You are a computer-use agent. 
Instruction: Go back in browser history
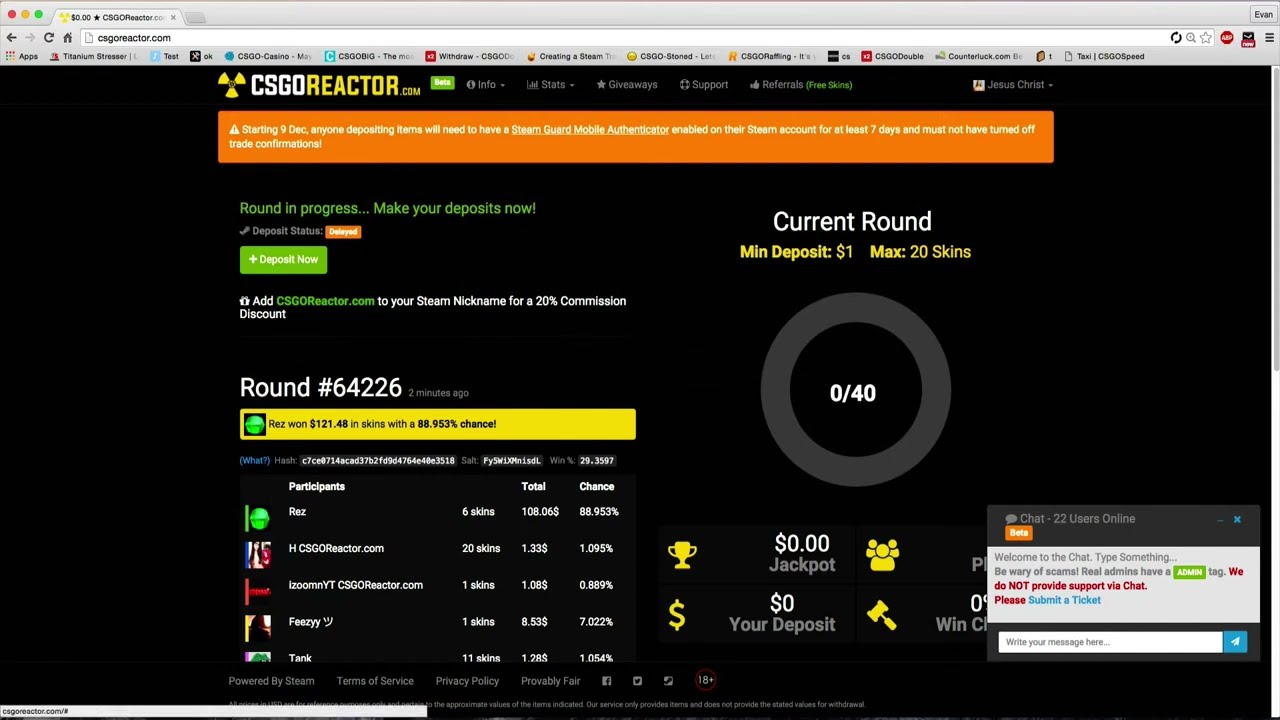(x=11, y=38)
